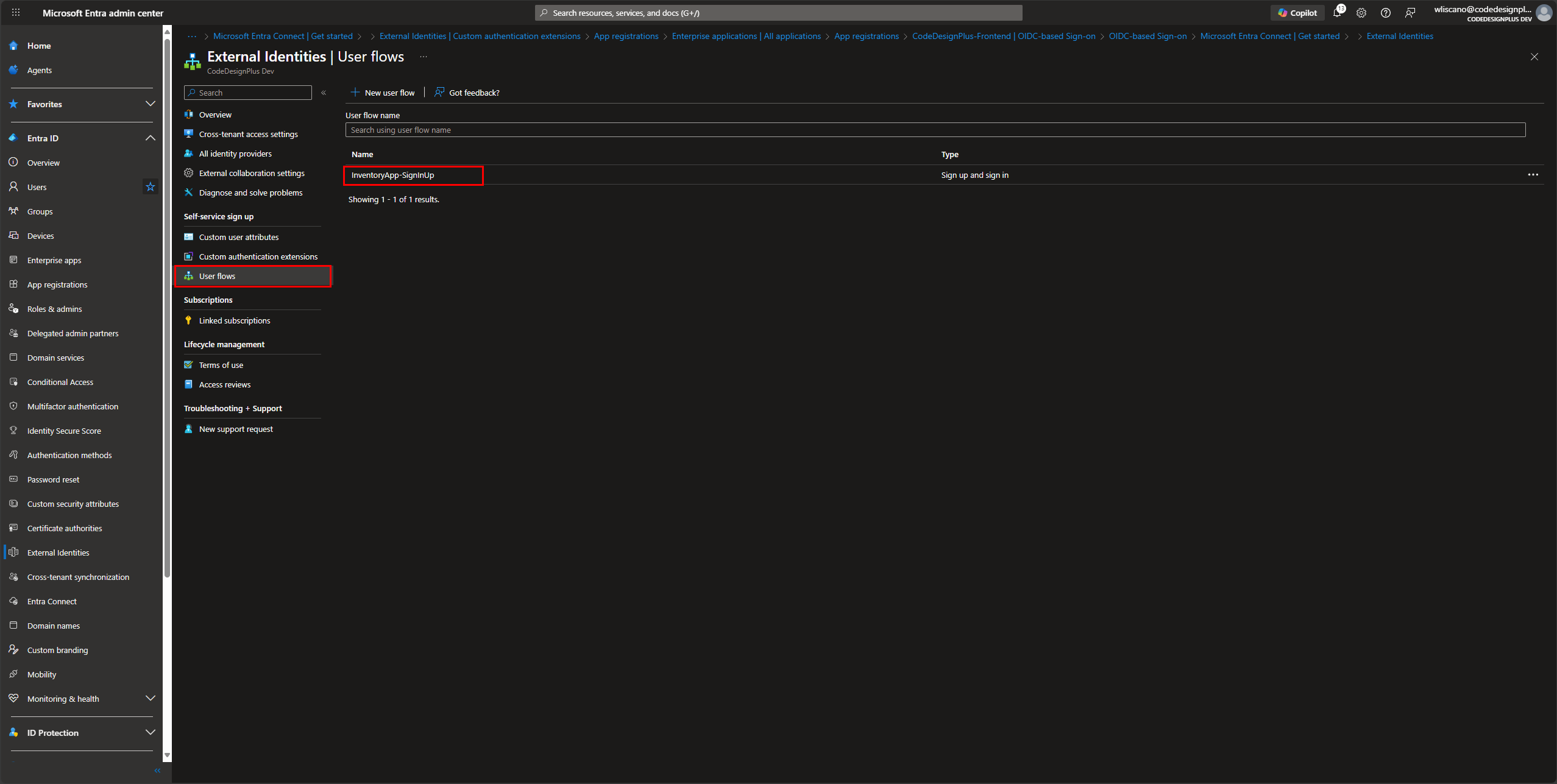Expand the ID Protection section
Screen dimensions: 1557x784
click(x=150, y=732)
